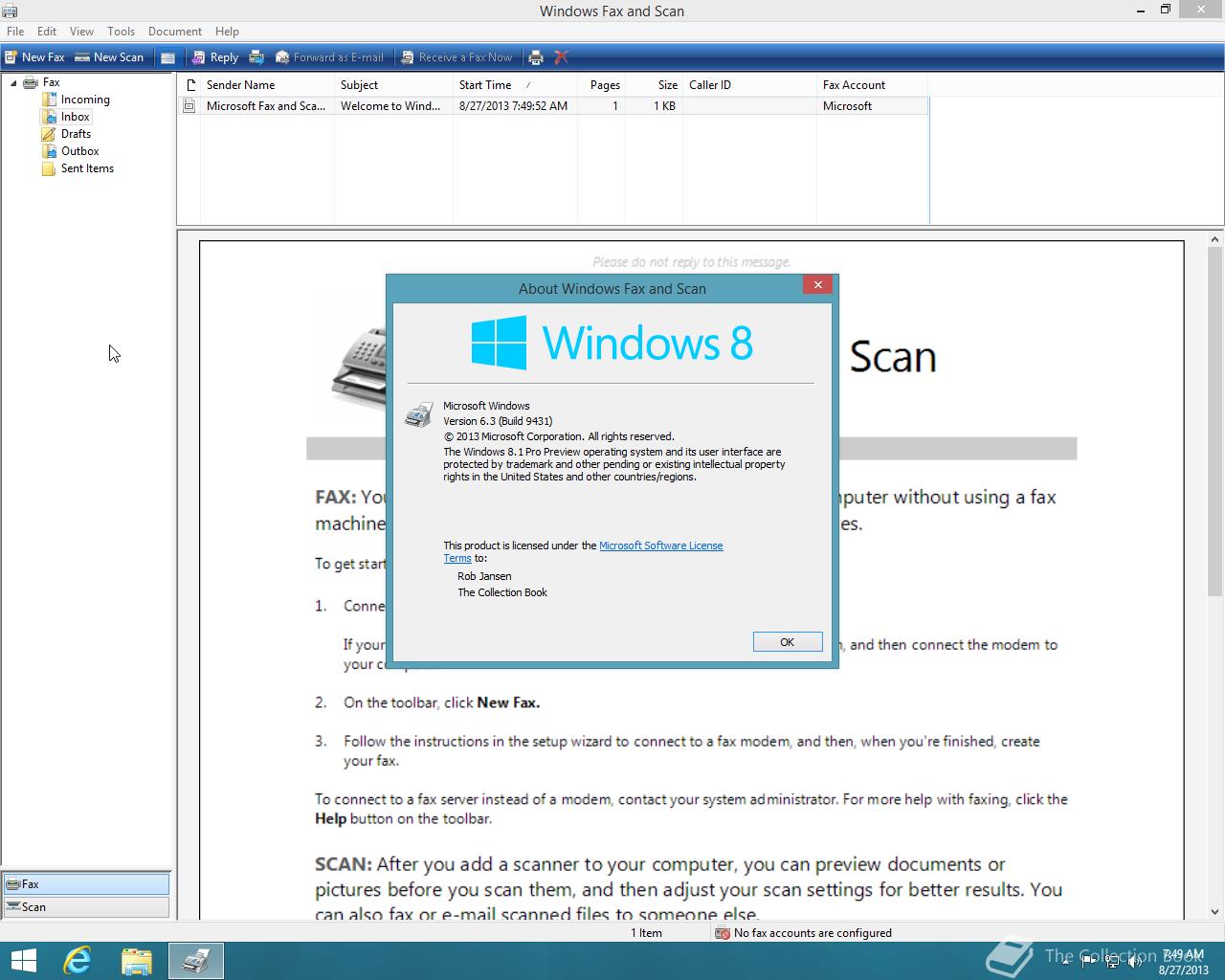Open the Tools menu
Screen dimensions: 1225x980
point(121,32)
